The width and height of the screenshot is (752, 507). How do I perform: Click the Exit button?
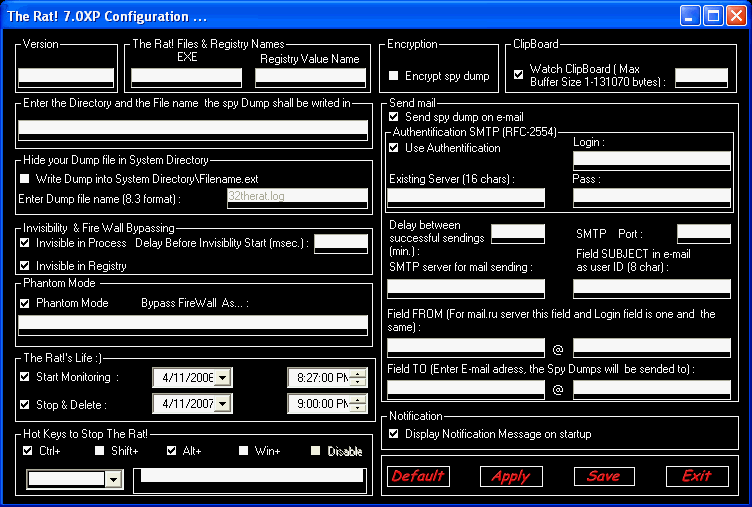coord(696,476)
